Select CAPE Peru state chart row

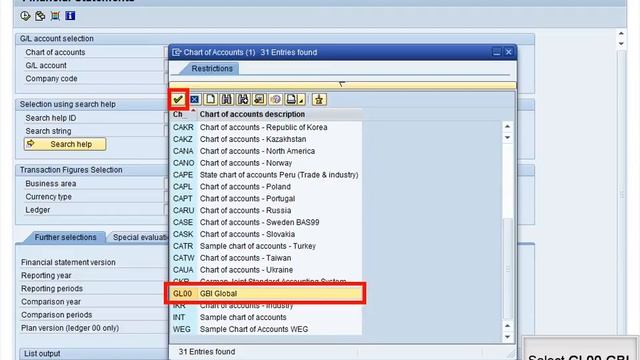point(266,175)
